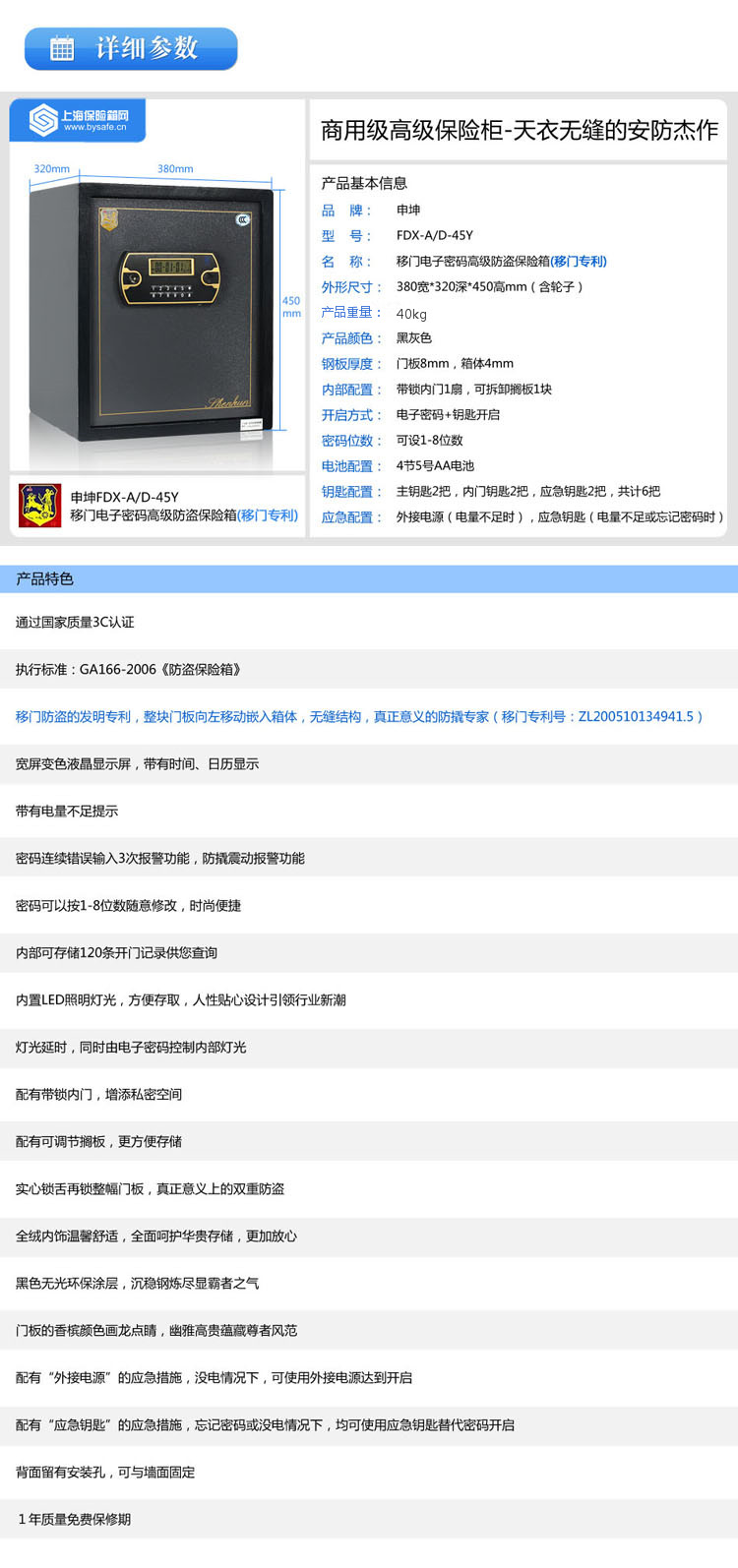Click the row 门板的香槟颜色画龙点睛
The height and width of the screenshot is (1568, 738).
369,1330
